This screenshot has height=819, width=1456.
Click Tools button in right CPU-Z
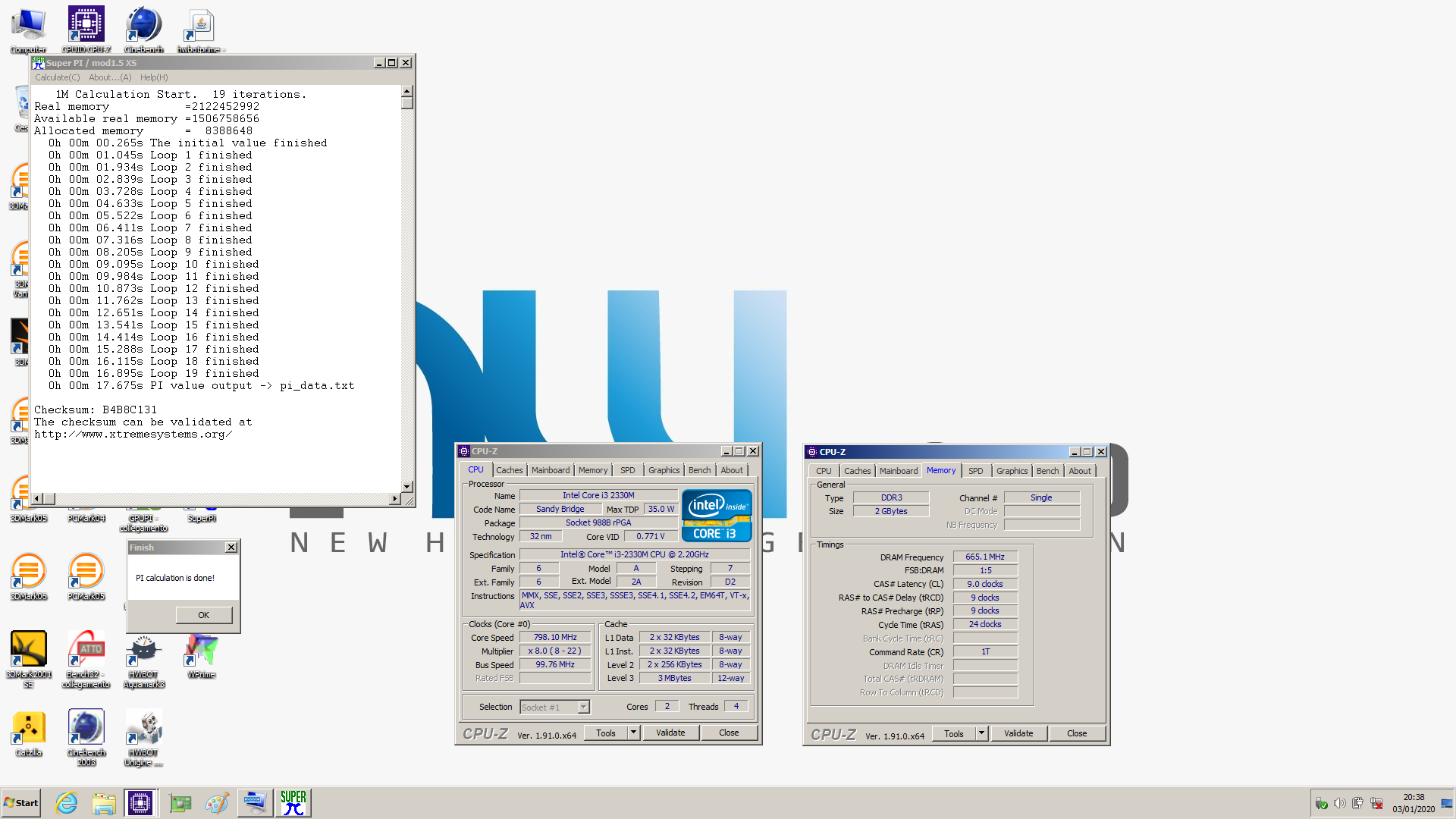954,733
